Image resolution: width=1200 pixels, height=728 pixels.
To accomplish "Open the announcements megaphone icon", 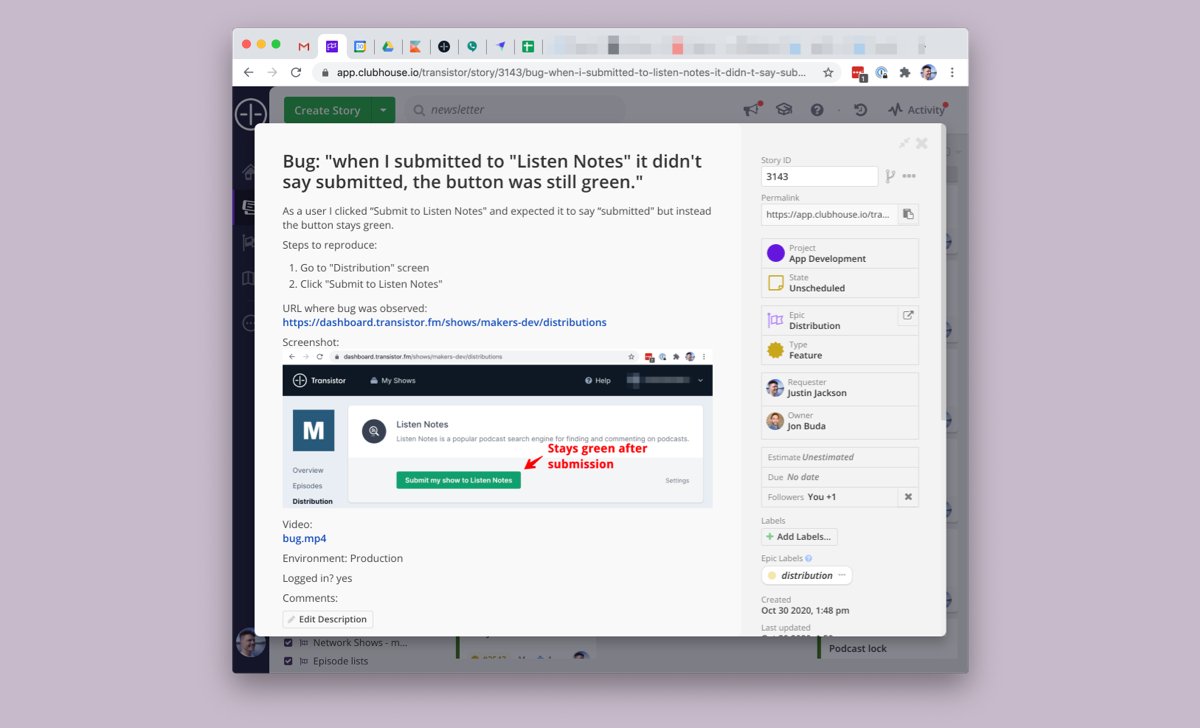I will [x=751, y=110].
